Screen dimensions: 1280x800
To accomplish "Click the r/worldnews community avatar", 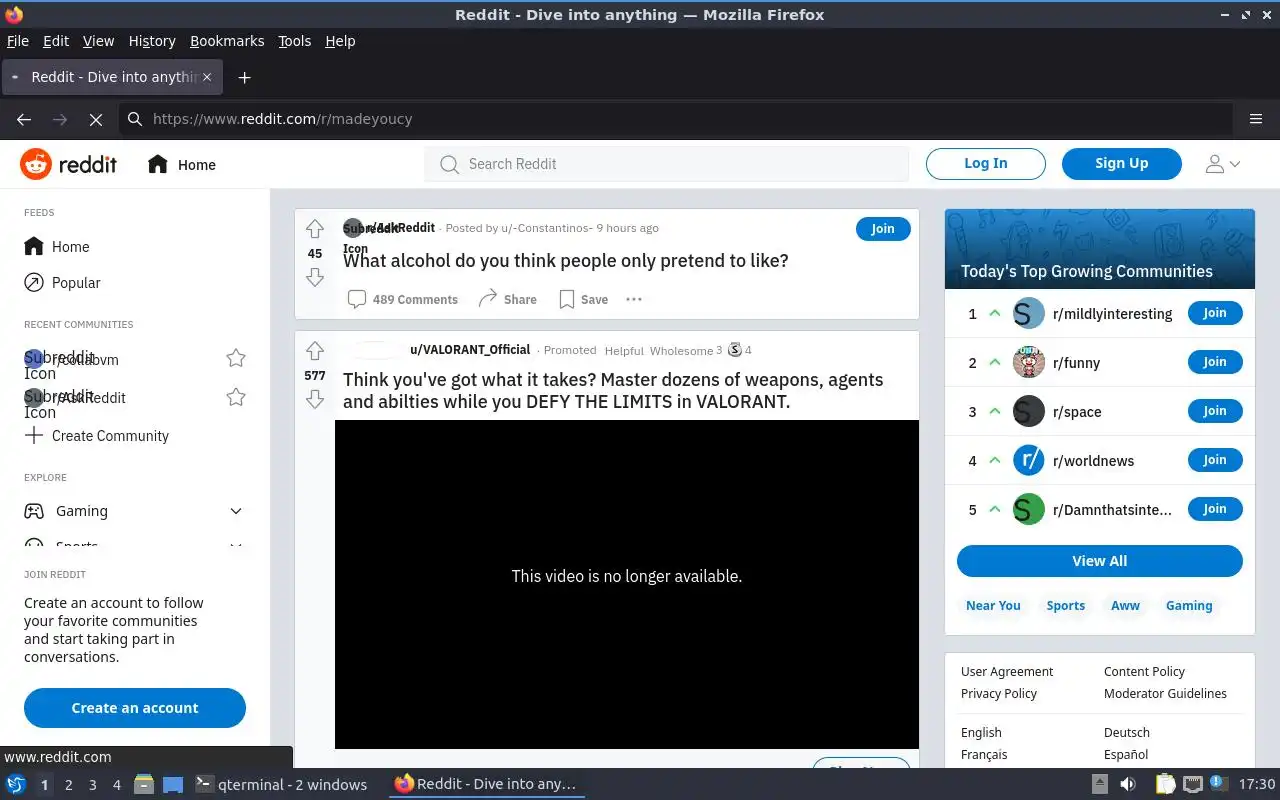I will point(1029,460).
